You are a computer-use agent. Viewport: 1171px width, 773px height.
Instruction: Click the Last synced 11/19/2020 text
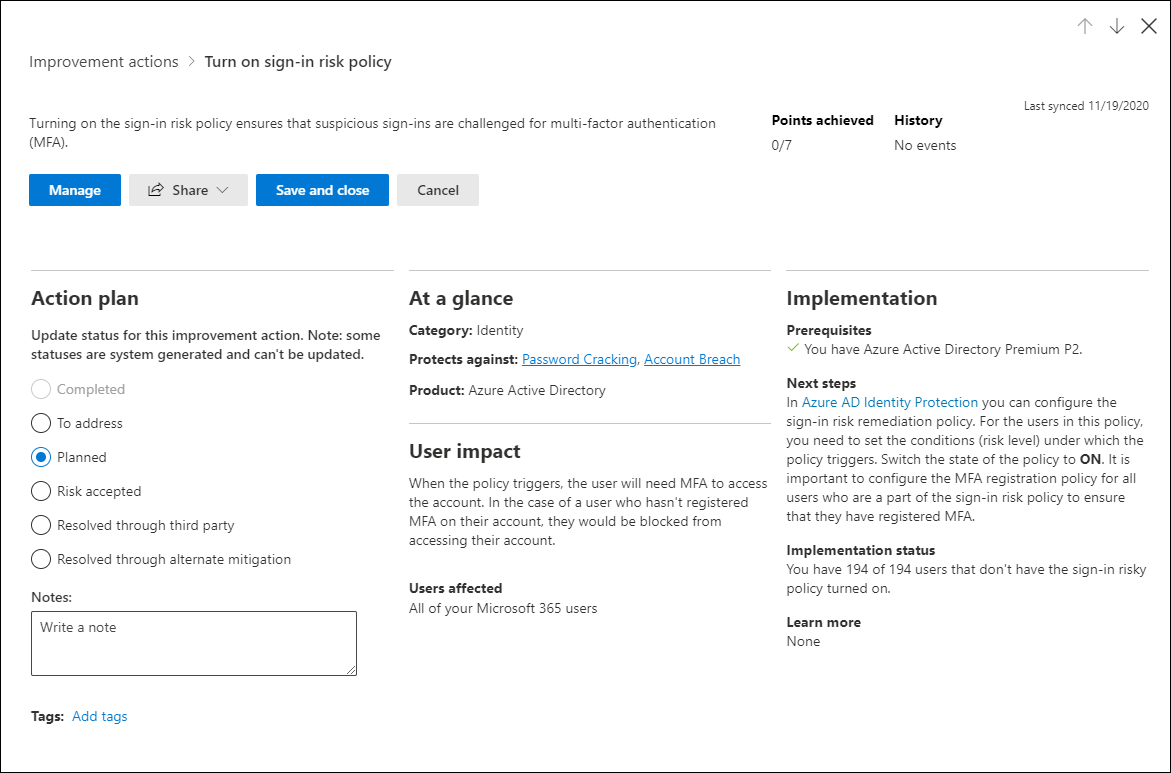(1086, 105)
